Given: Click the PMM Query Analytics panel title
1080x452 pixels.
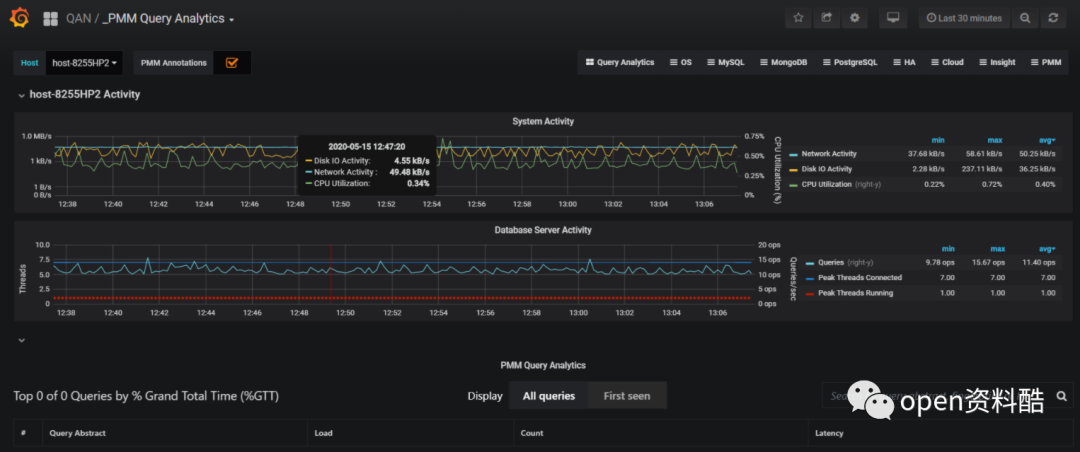Looking at the screenshot, I should pyautogui.click(x=543, y=365).
